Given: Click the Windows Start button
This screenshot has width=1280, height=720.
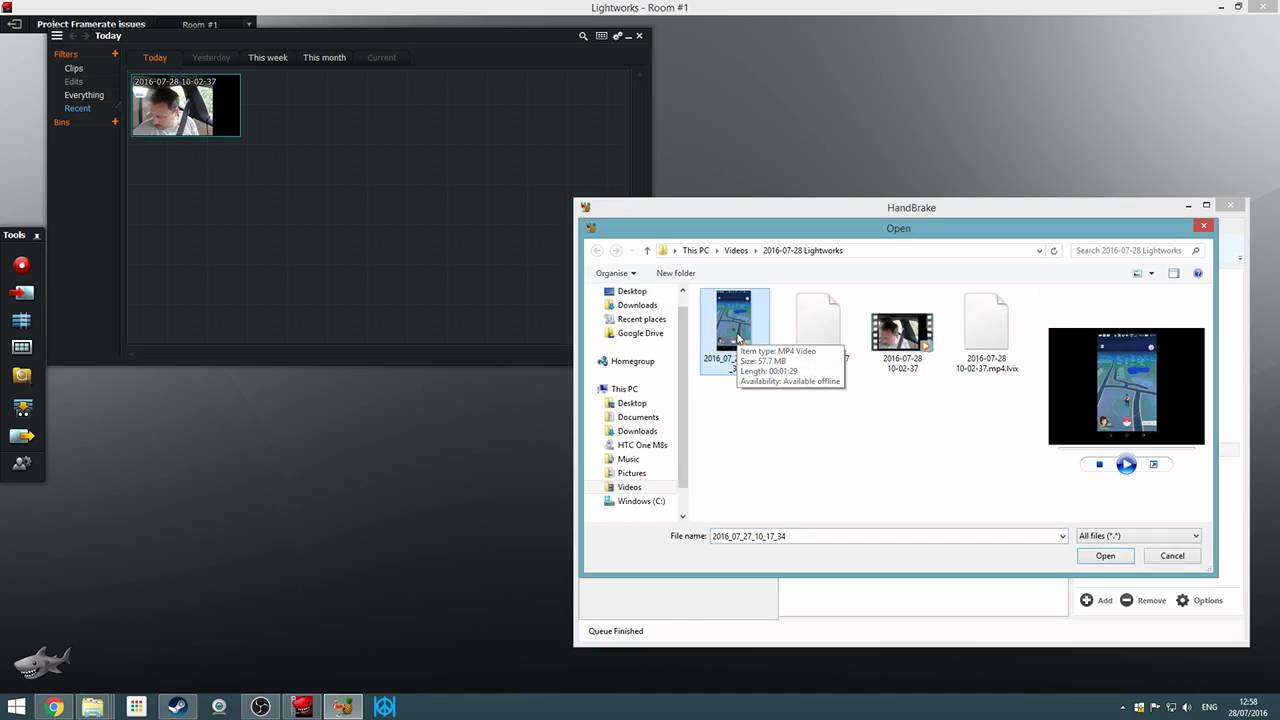Looking at the screenshot, I should pos(16,707).
